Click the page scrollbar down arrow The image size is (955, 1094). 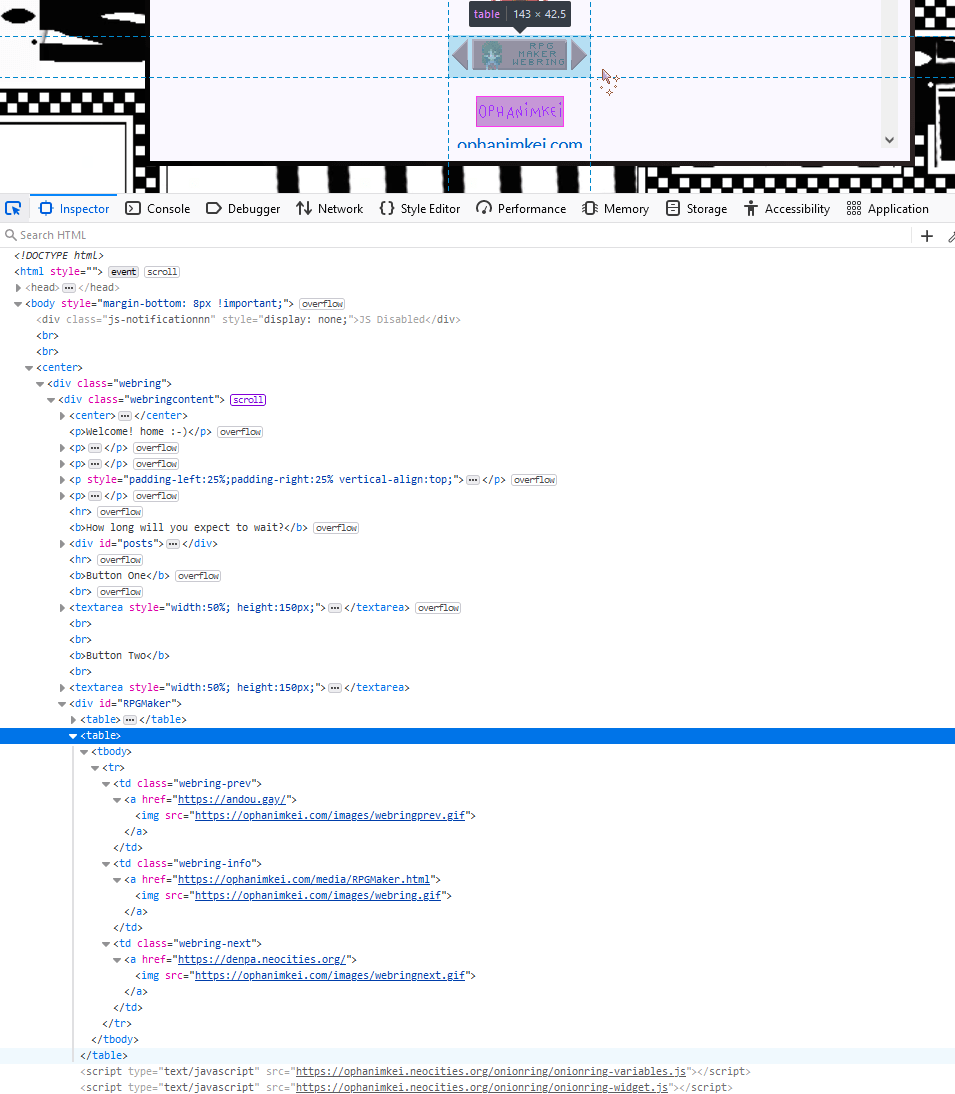coord(889,141)
